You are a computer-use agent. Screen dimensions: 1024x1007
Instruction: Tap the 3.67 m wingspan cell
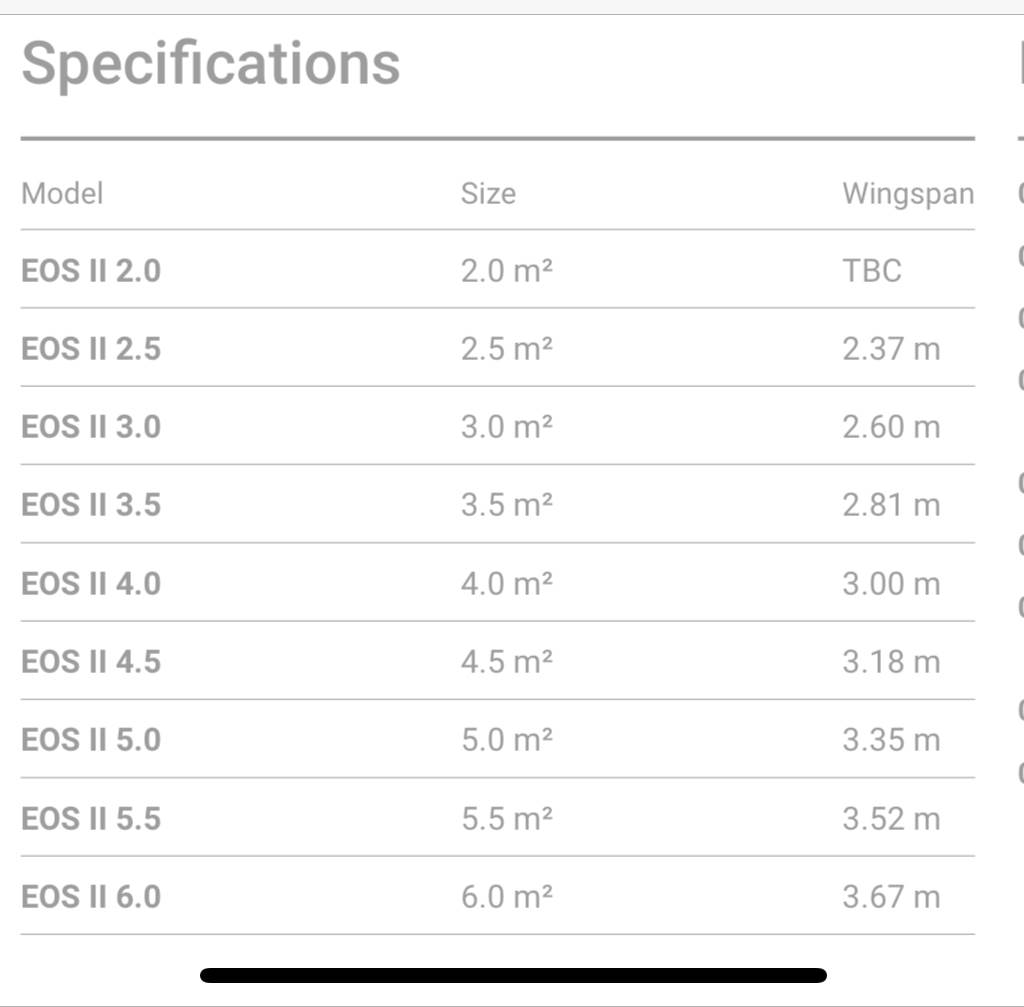[891, 896]
